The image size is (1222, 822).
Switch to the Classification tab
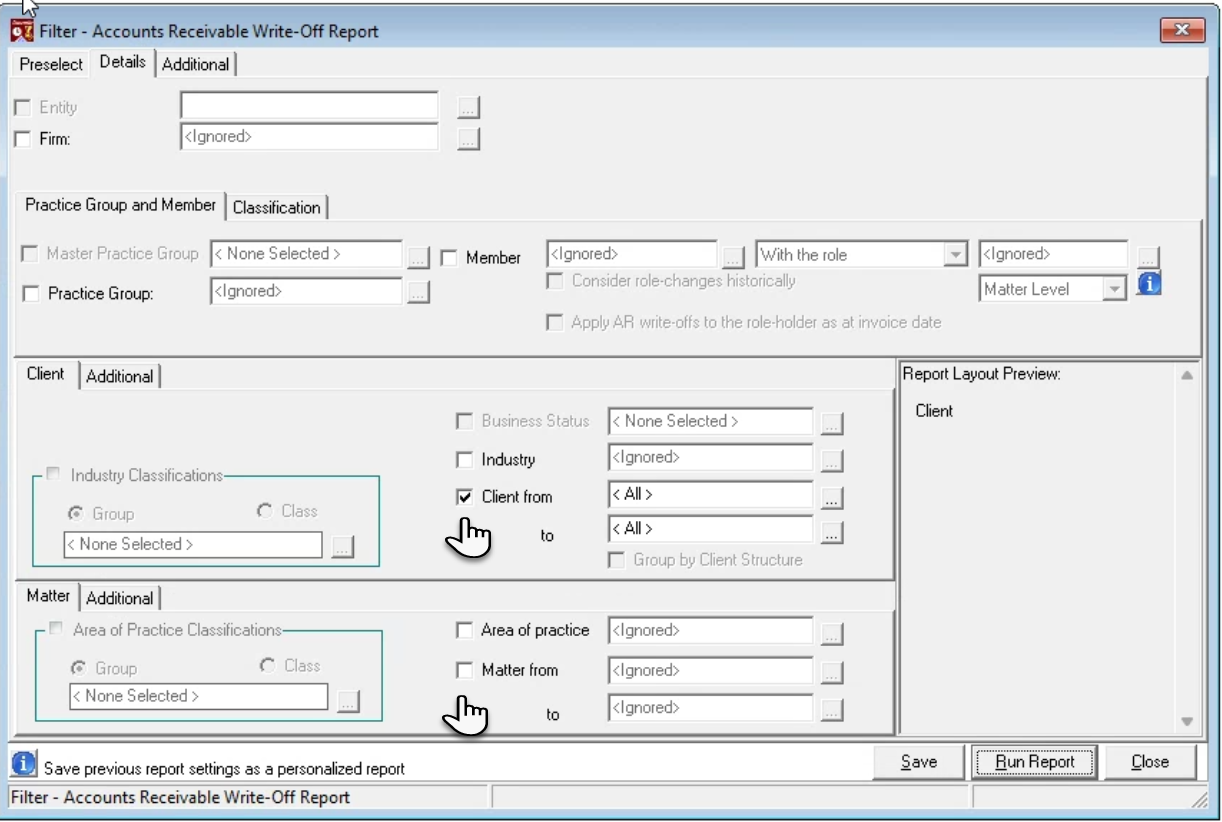[x=277, y=208]
